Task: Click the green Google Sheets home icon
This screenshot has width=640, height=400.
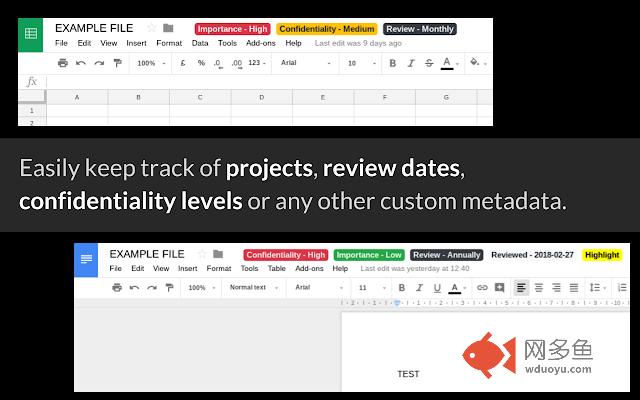Action: click(x=31, y=33)
